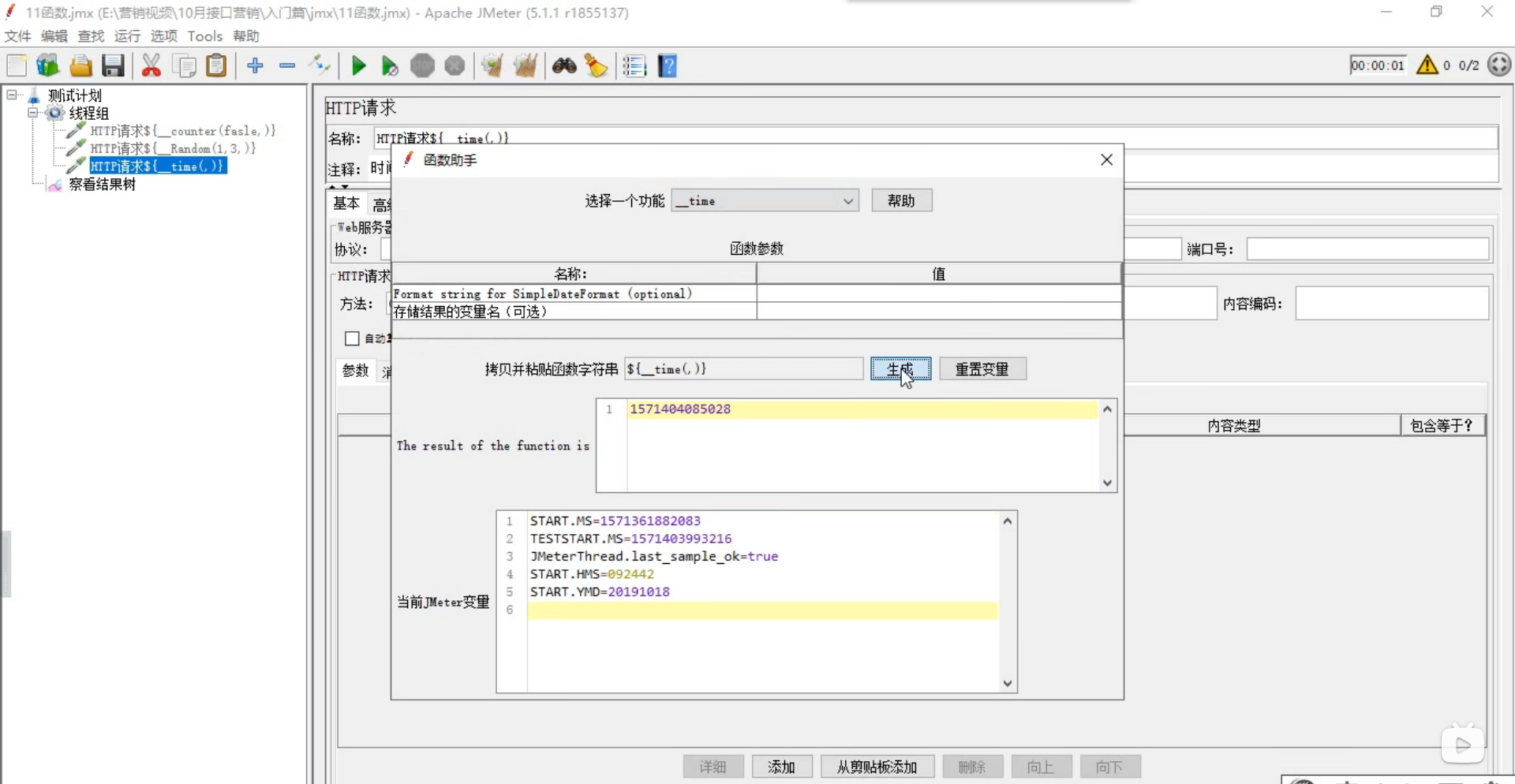Collapse all nodes with minus icon
The image size is (1515, 784).
tap(287, 65)
